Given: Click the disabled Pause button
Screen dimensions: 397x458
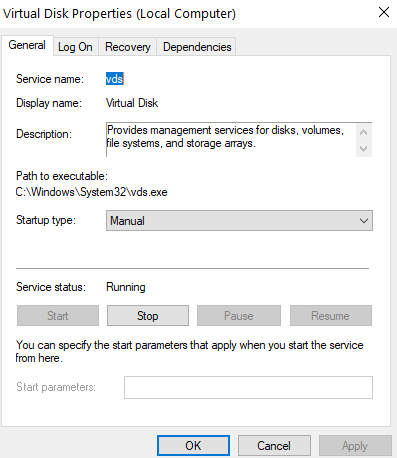Looking at the screenshot, I should click(239, 315).
